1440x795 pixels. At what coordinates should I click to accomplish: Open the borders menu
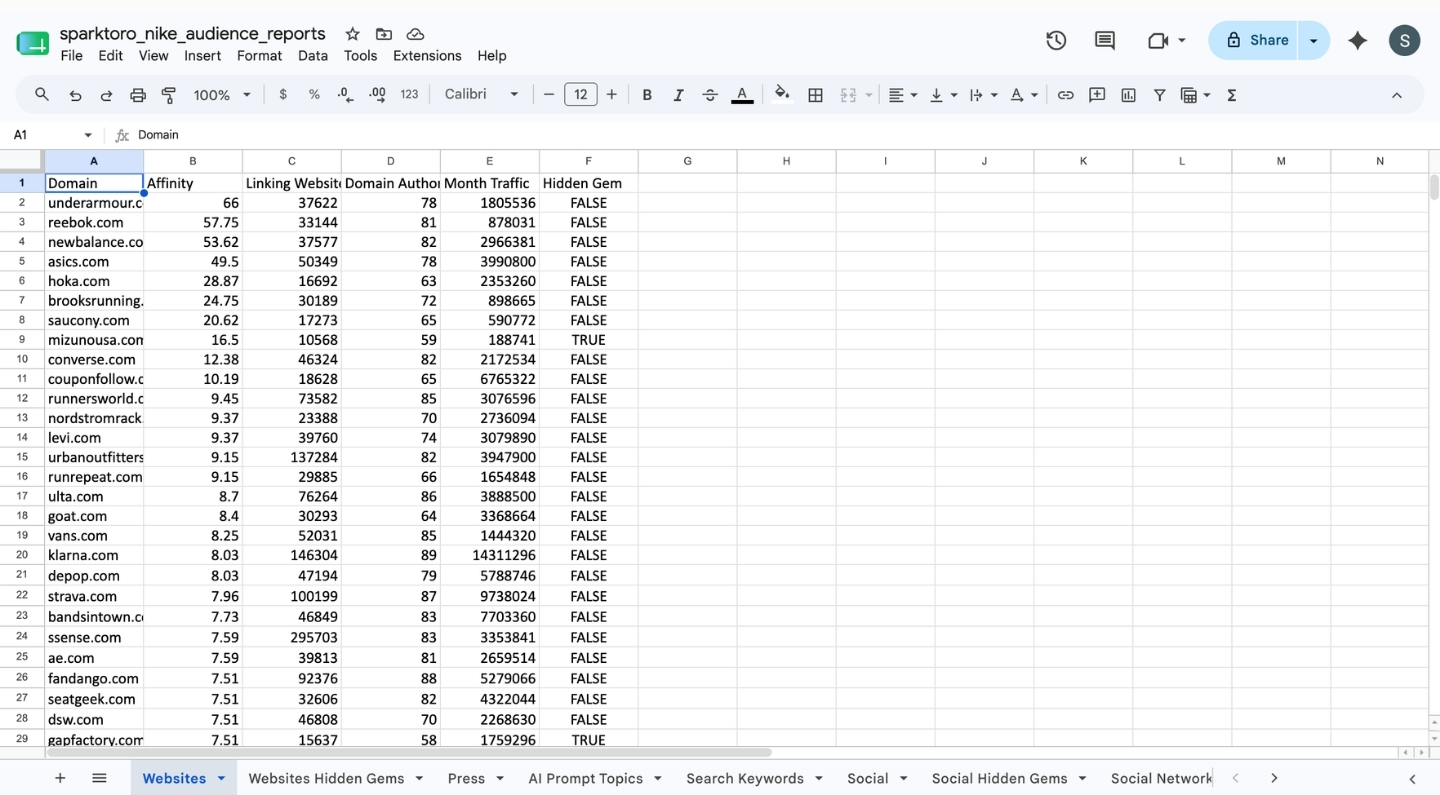pos(815,95)
